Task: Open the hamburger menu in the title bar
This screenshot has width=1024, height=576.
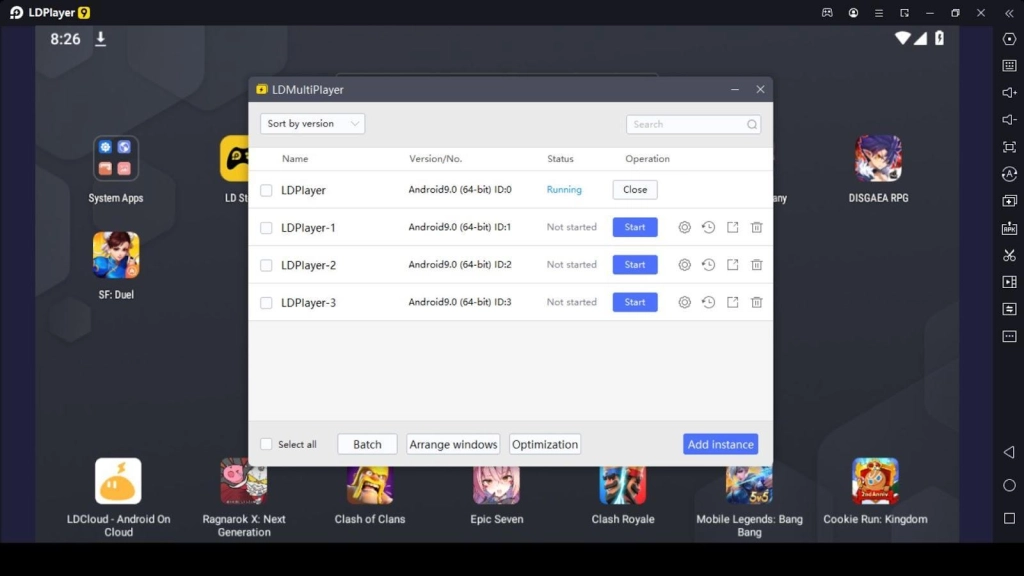Action: 880,13
